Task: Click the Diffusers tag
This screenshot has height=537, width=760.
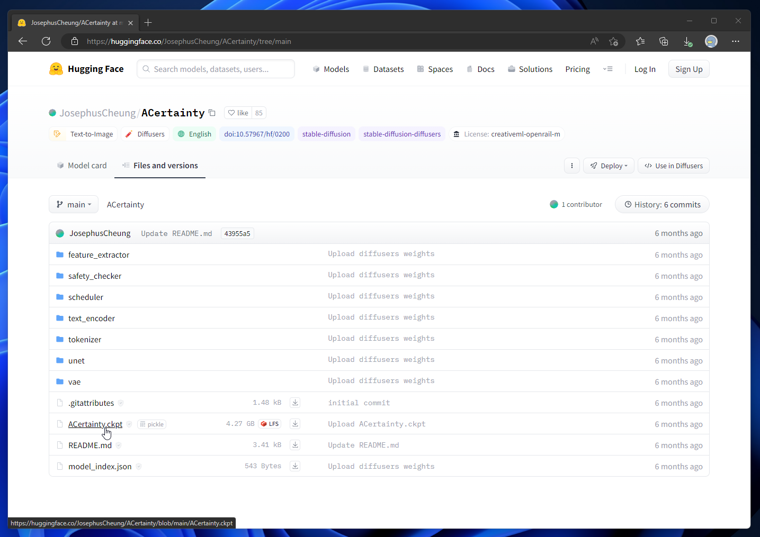Action: (144, 134)
